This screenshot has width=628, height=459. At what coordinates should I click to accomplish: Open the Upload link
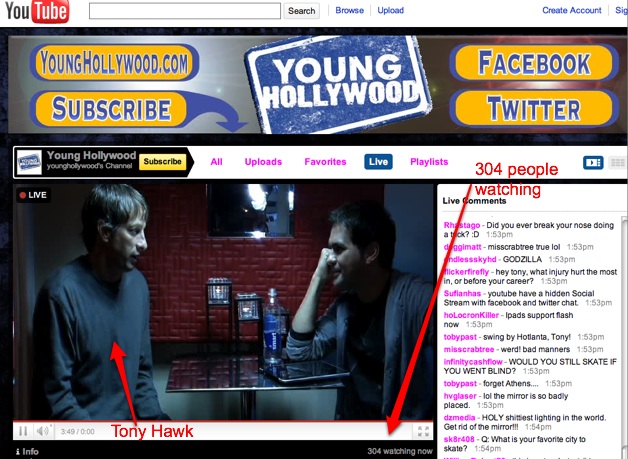pos(390,10)
